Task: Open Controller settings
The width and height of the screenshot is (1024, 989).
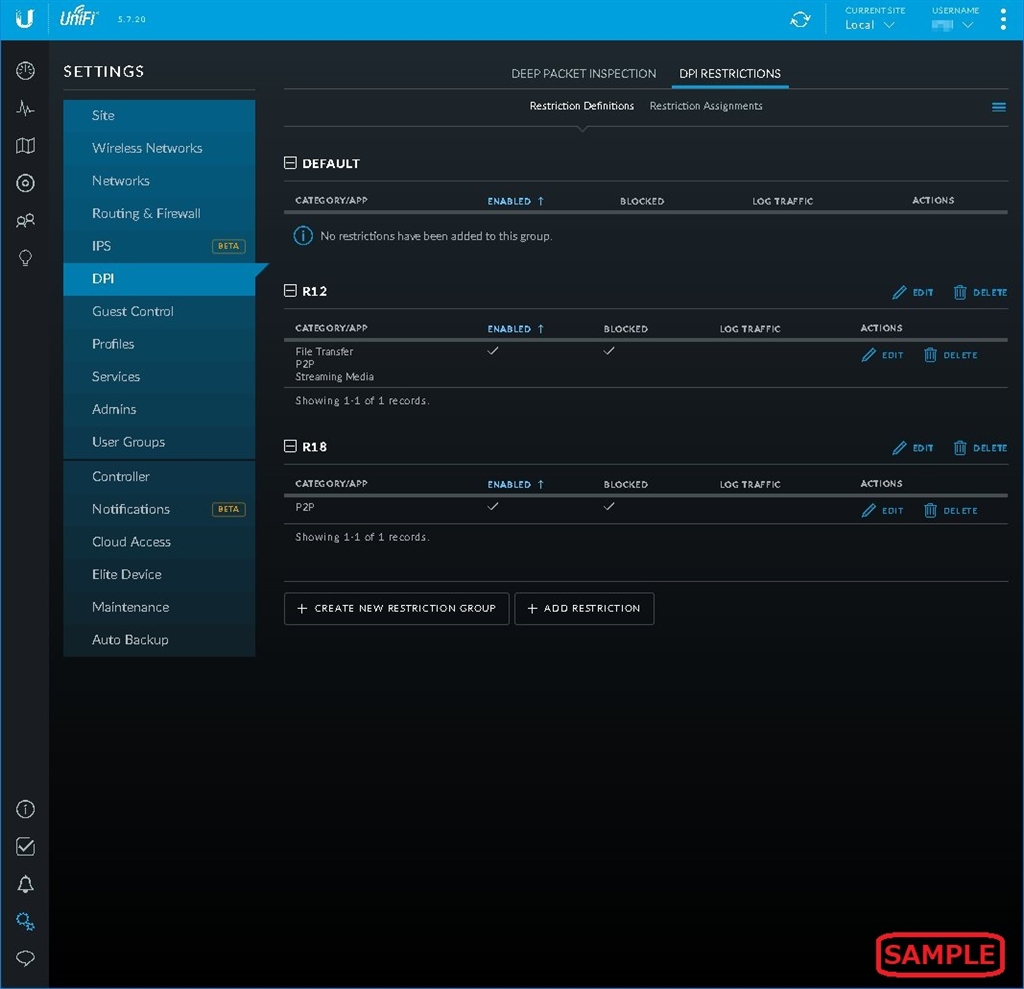Action: (159, 477)
